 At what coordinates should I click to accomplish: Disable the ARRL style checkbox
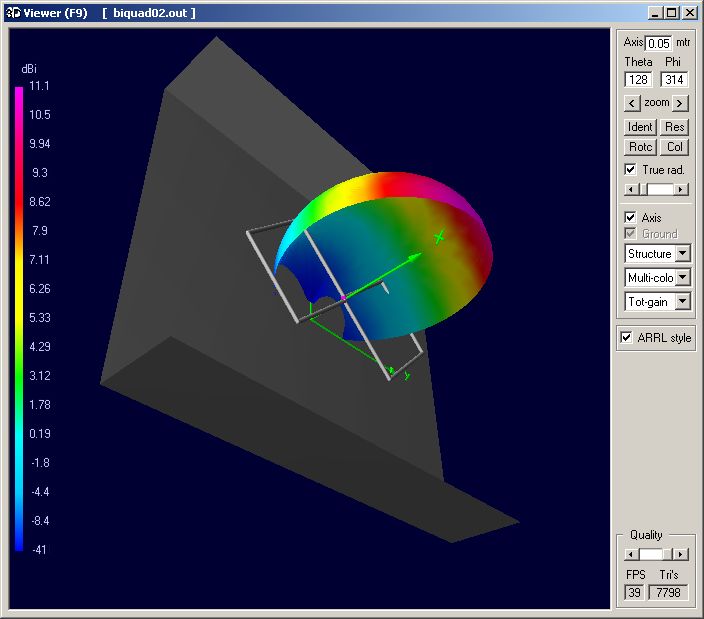627,338
